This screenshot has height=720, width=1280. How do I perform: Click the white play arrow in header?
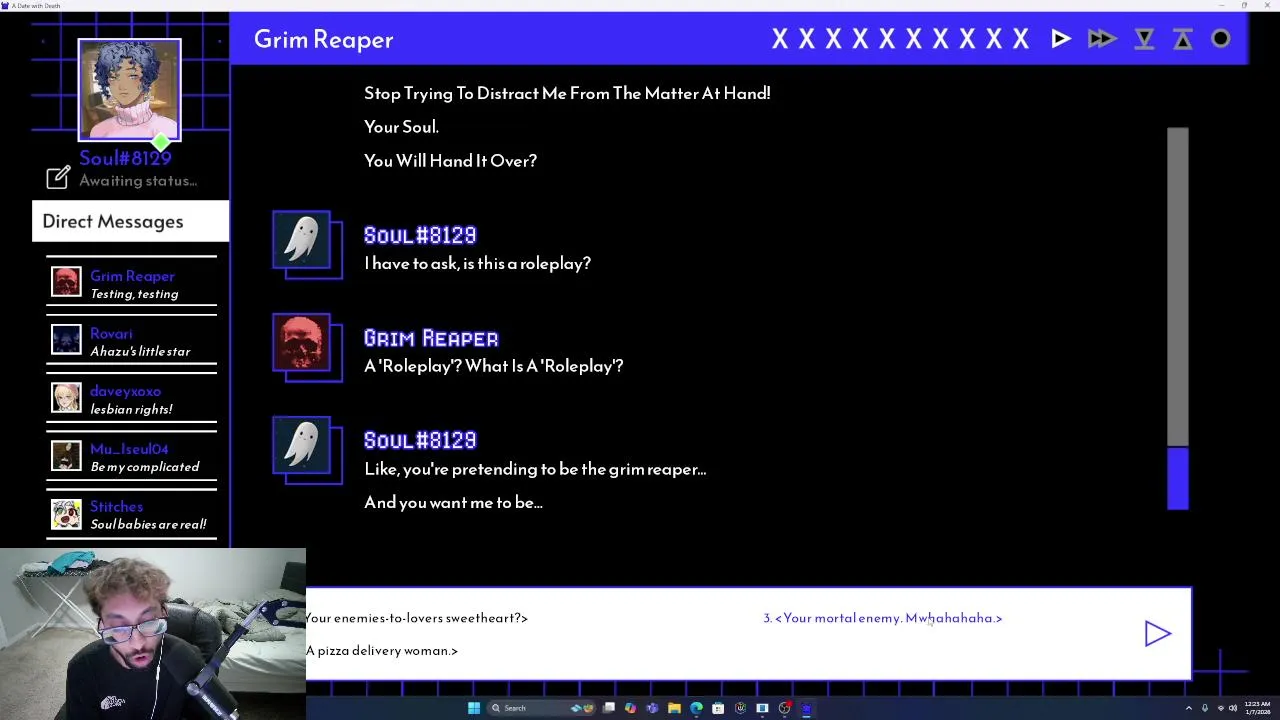pyautogui.click(x=1061, y=39)
